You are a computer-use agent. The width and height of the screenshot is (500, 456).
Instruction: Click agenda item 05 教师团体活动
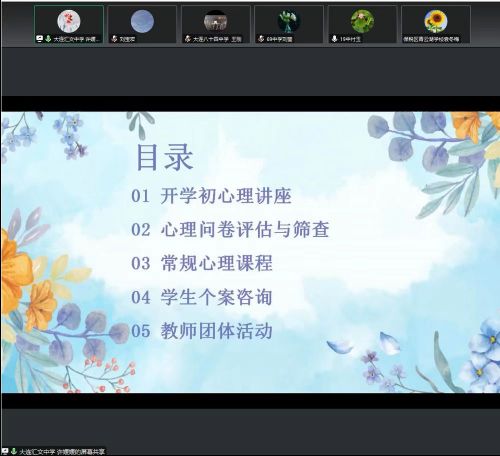[x=202, y=331]
